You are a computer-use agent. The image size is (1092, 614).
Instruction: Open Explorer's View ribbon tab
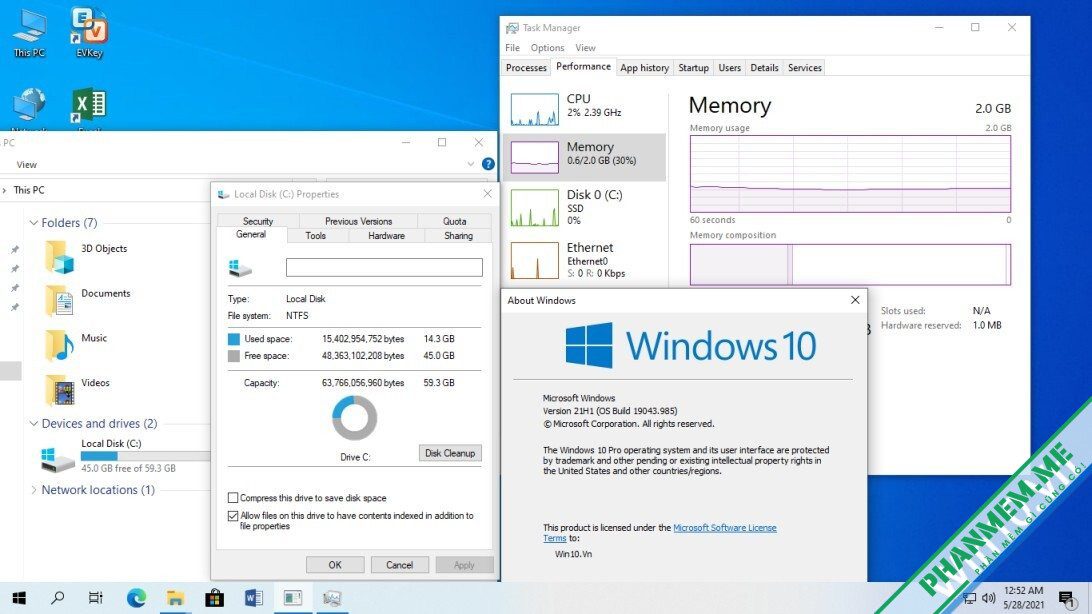pos(26,164)
